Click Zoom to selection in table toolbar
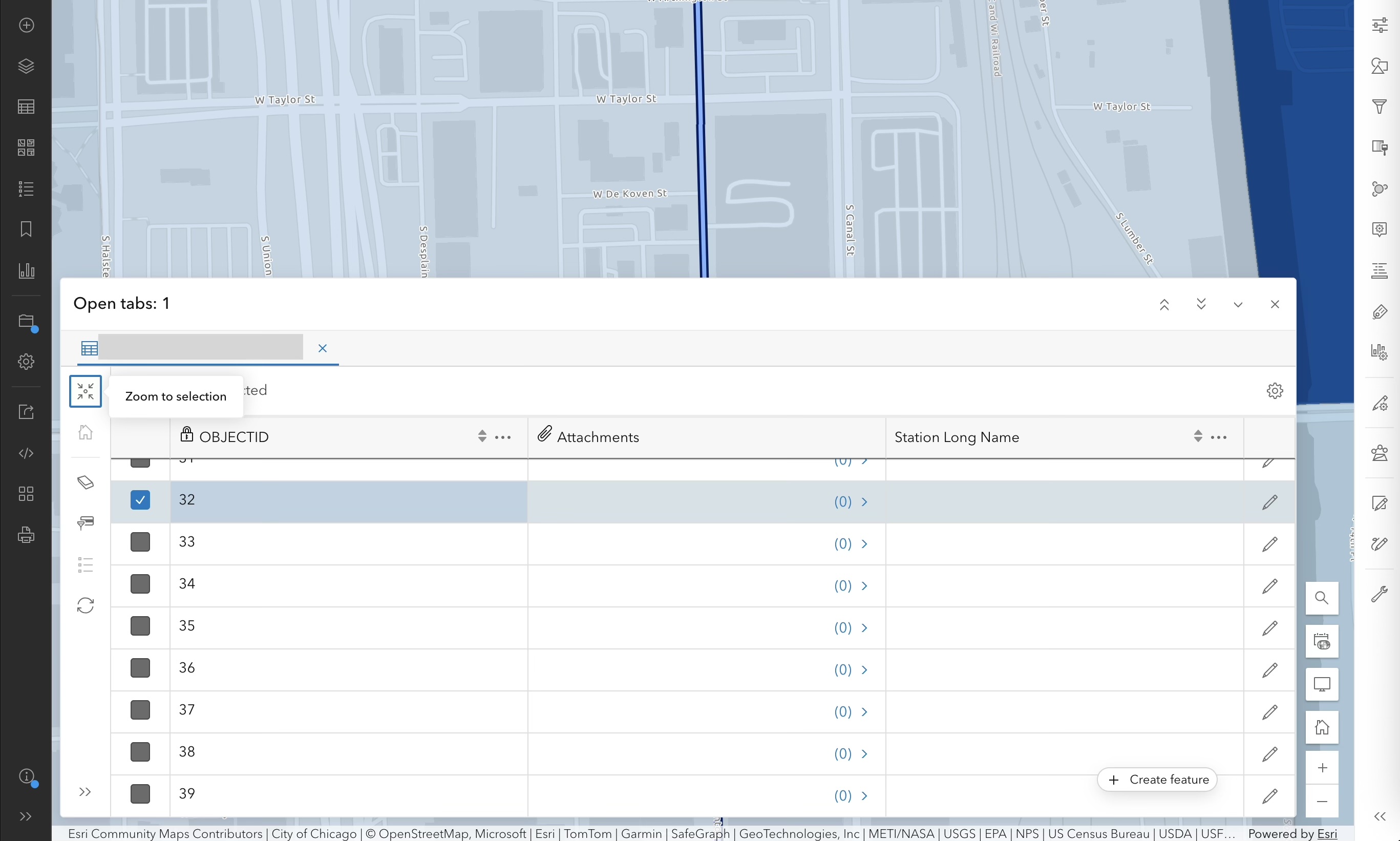This screenshot has height=841, width=1400. point(86,391)
